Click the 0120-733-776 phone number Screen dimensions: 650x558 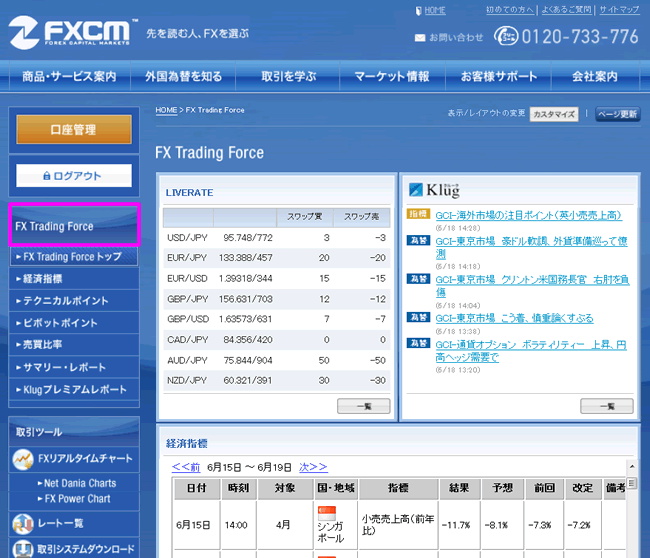click(580, 36)
